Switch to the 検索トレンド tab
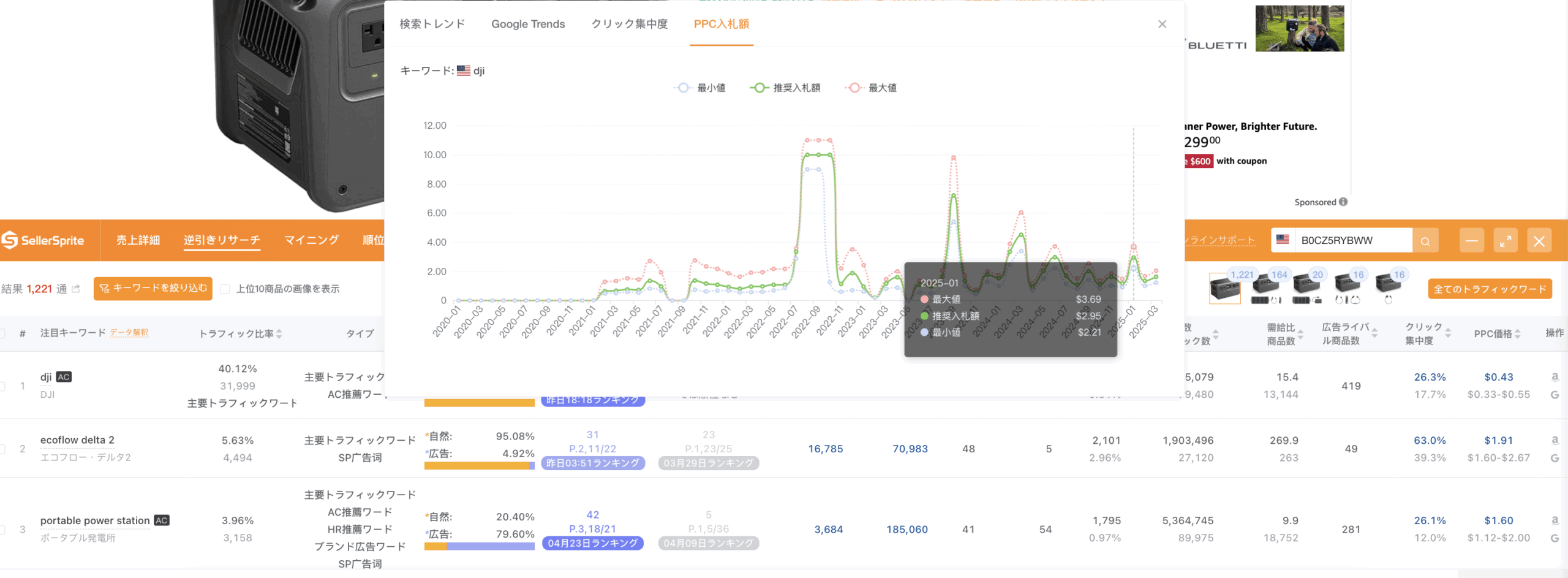The image size is (1568, 578). click(432, 24)
